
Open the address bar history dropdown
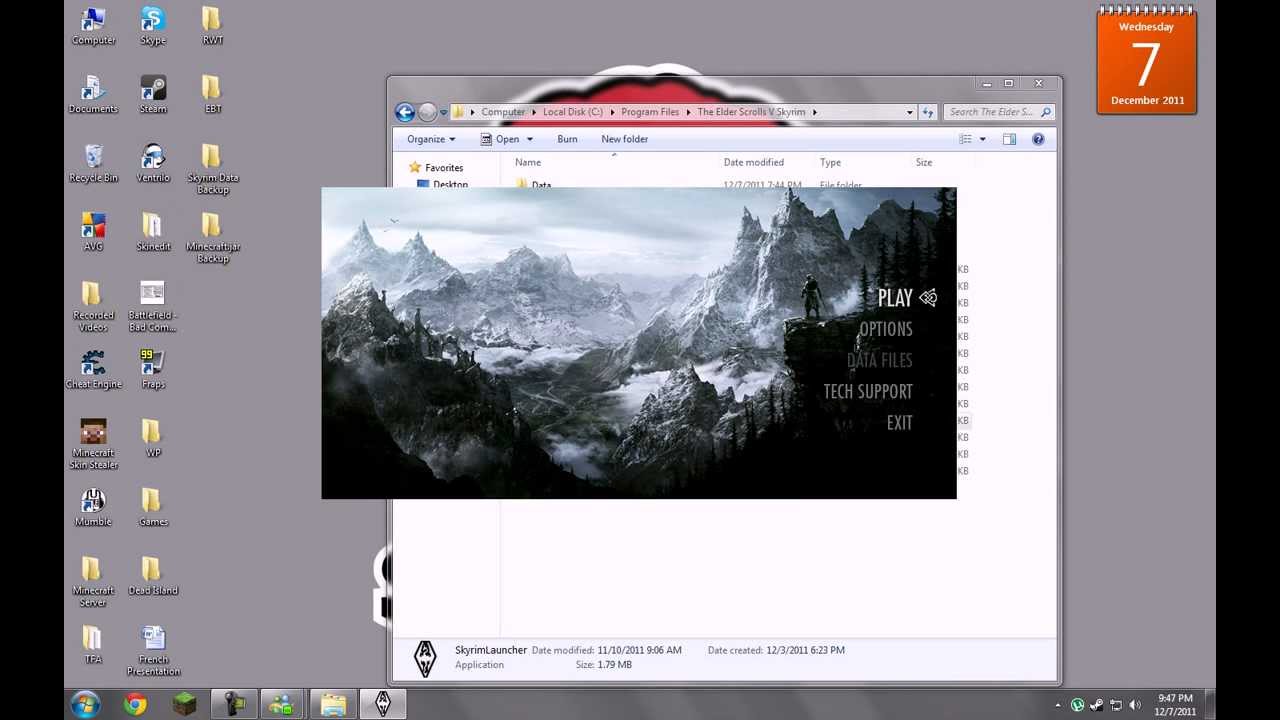(x=909, y=112)
